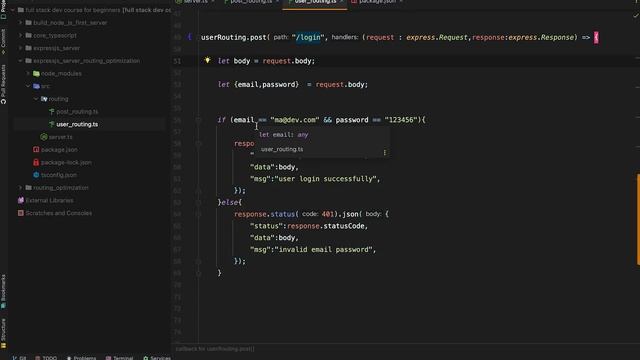Click the package.json file icon
Viewport: 640px width, 360px height.
click(36, 149)
